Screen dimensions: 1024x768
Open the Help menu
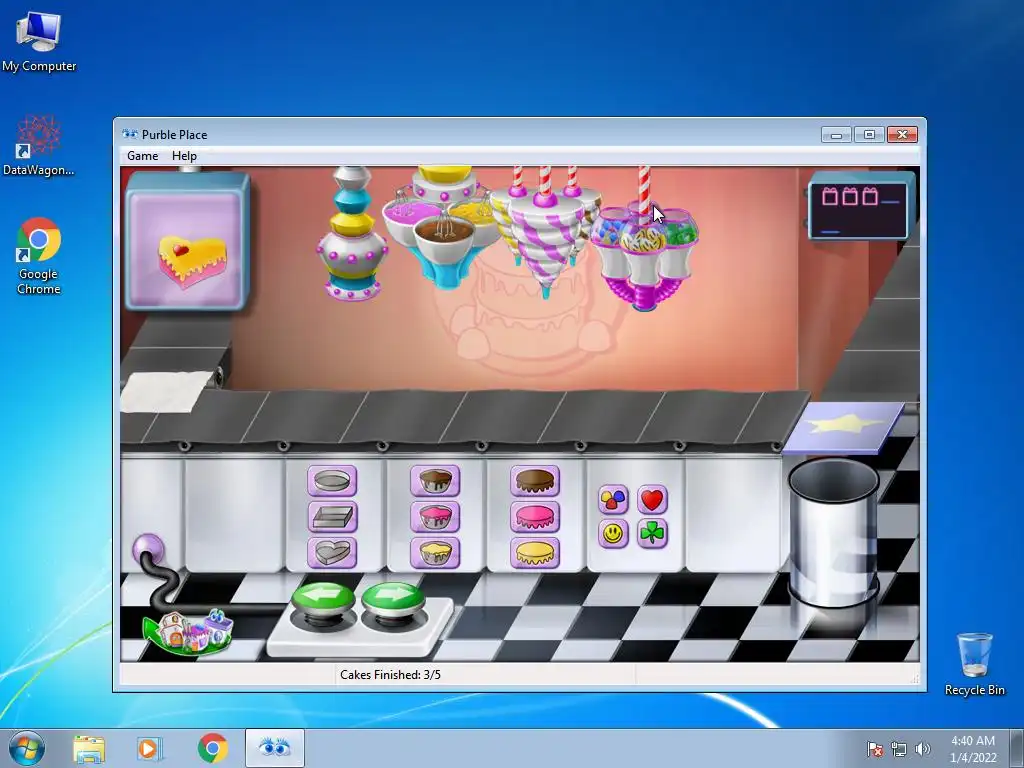coord(184,156)
